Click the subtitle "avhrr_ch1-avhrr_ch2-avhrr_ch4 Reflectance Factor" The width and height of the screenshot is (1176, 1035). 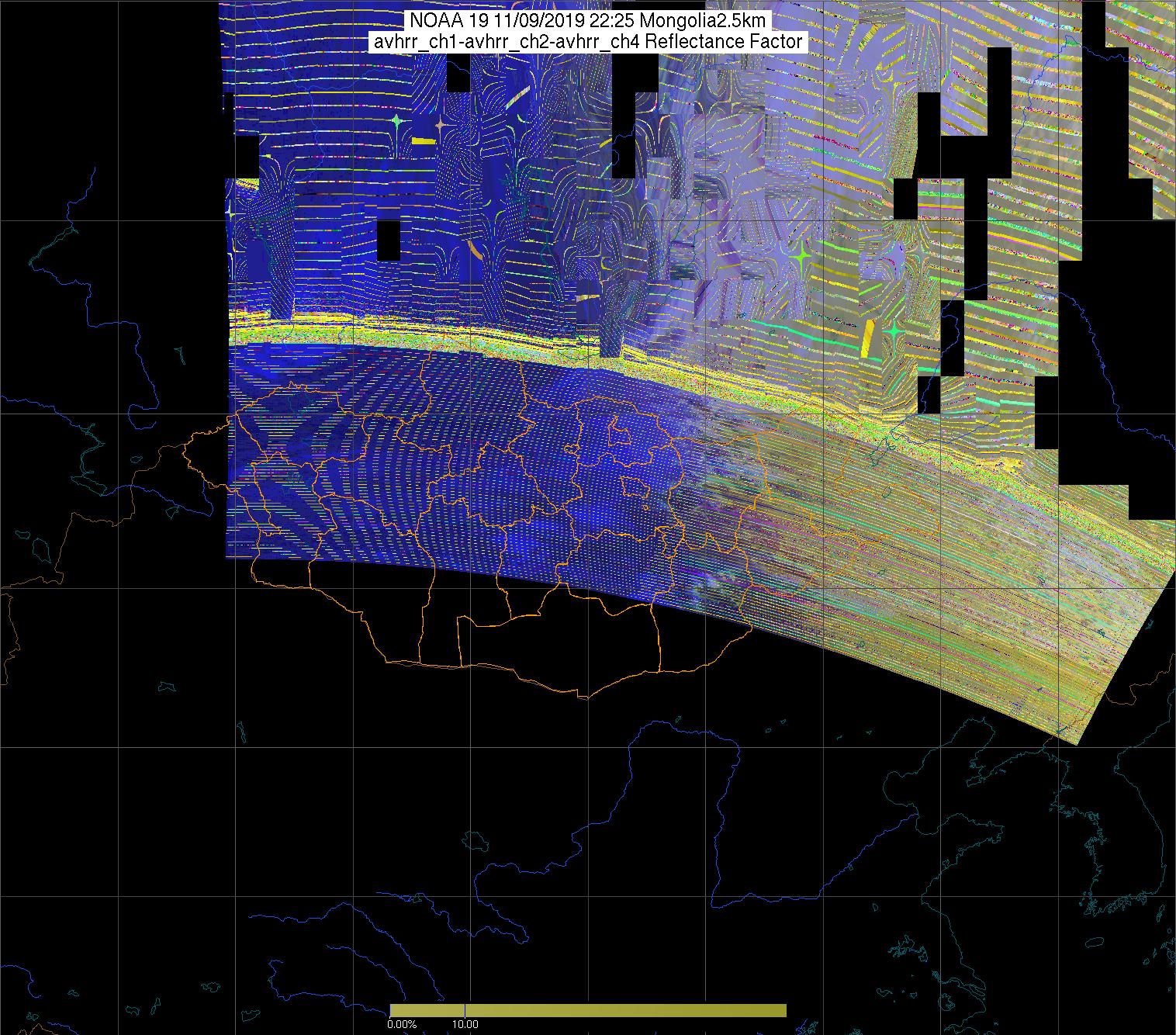[x=588, y=42]
